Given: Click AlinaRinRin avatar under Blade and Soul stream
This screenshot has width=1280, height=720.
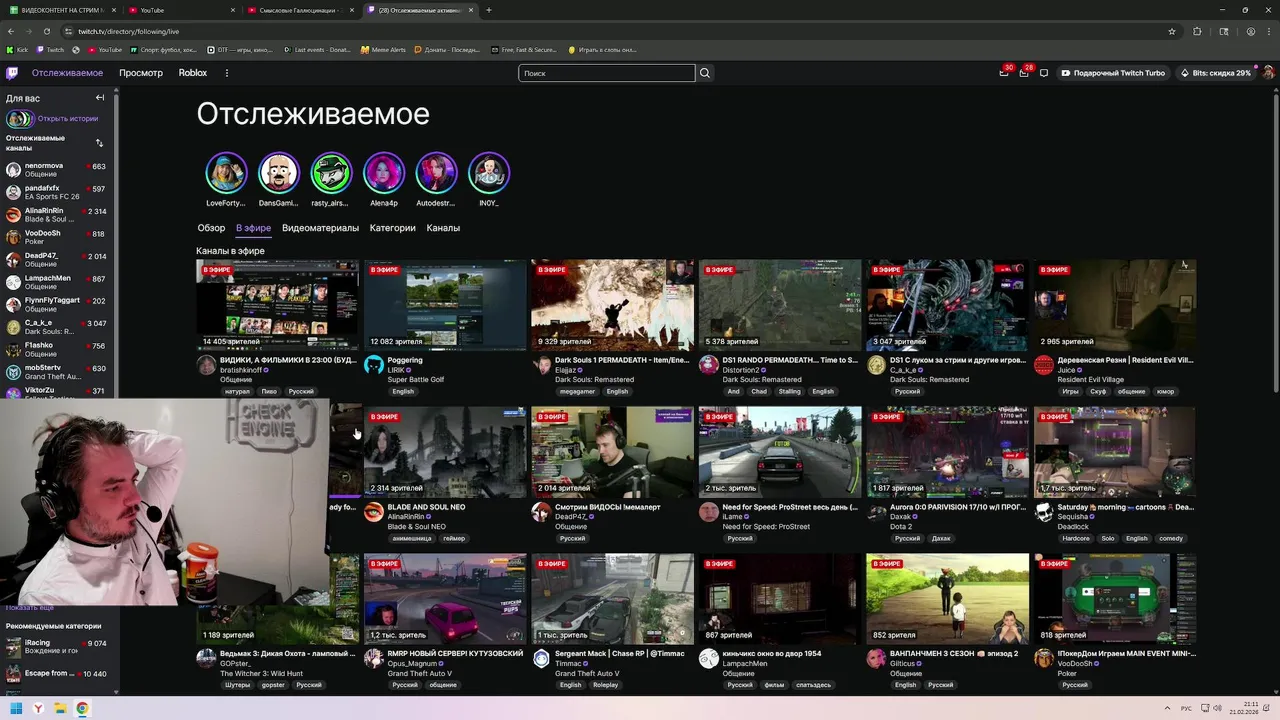Looking at the screenshot, I should [374, 512].
